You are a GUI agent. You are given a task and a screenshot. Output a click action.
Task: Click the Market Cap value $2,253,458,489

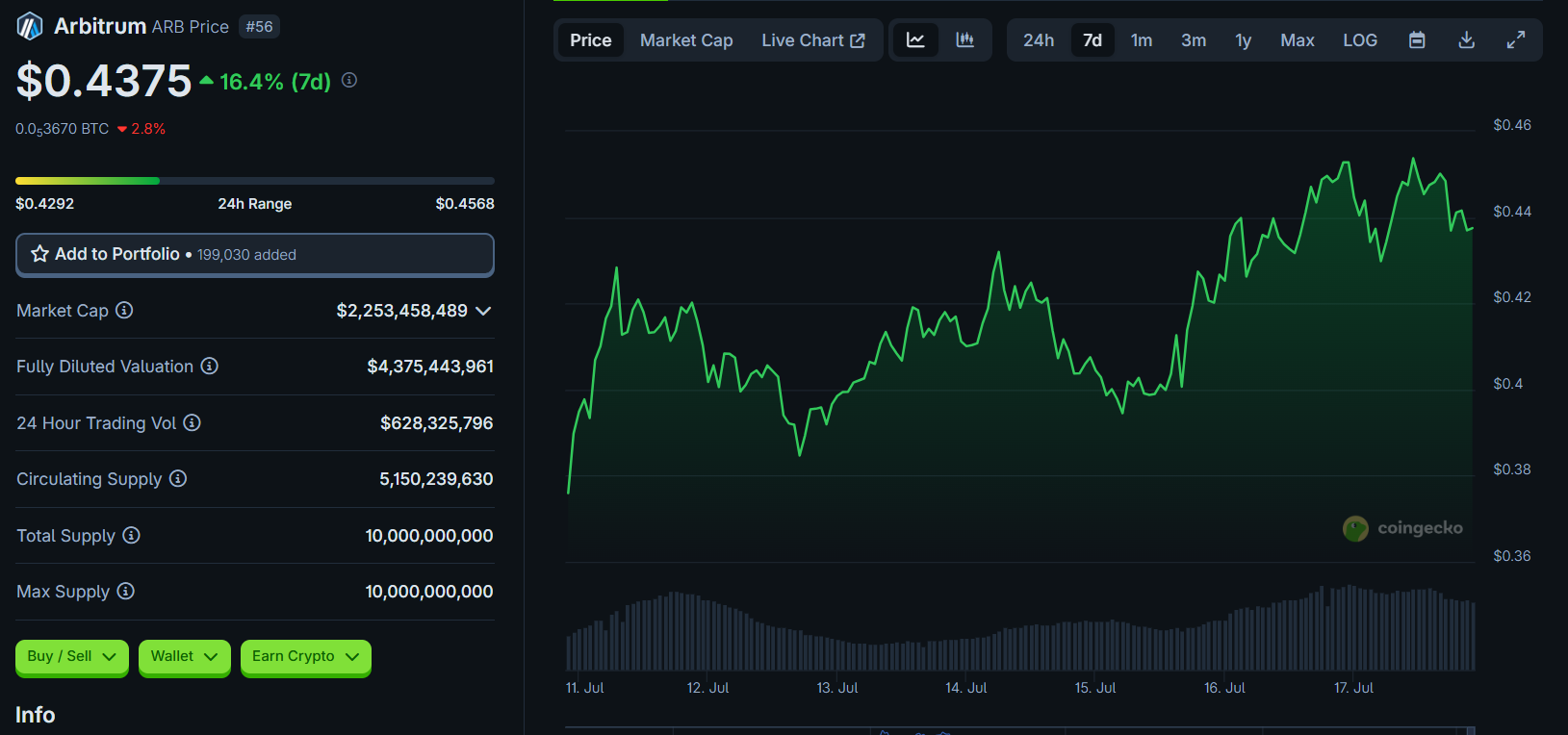[401, 311]
